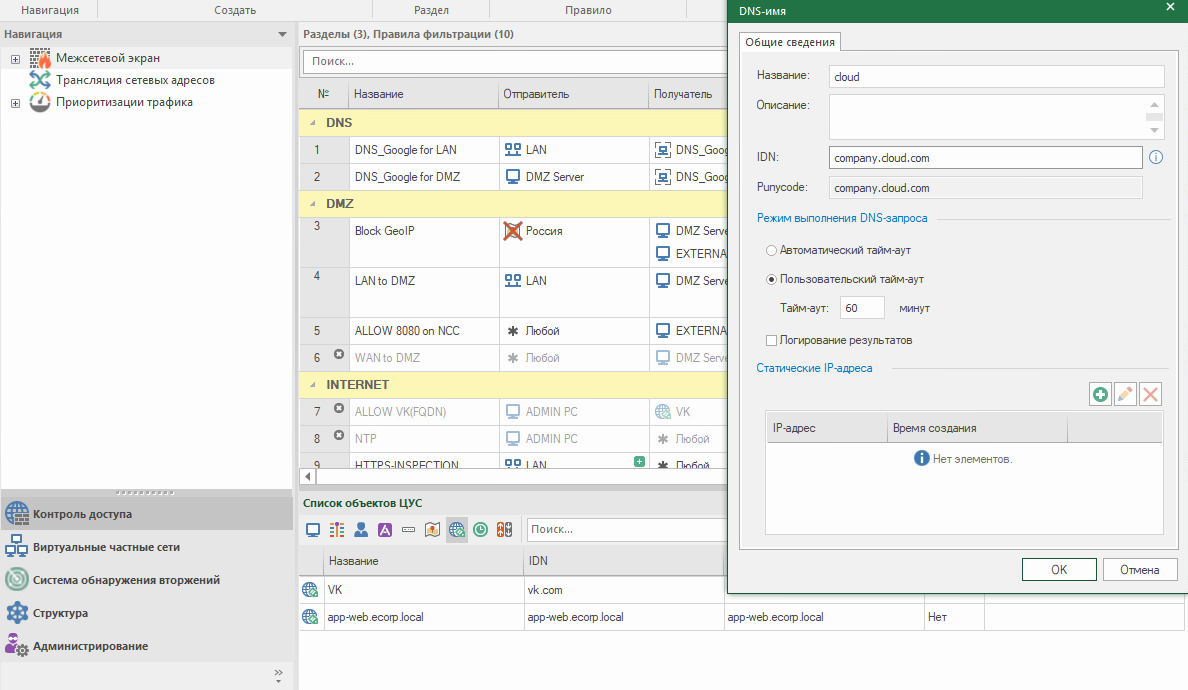This screenshot has height=690, width=1188.
Task: Show users via the person icon in the object list
Action: [361, 529]
